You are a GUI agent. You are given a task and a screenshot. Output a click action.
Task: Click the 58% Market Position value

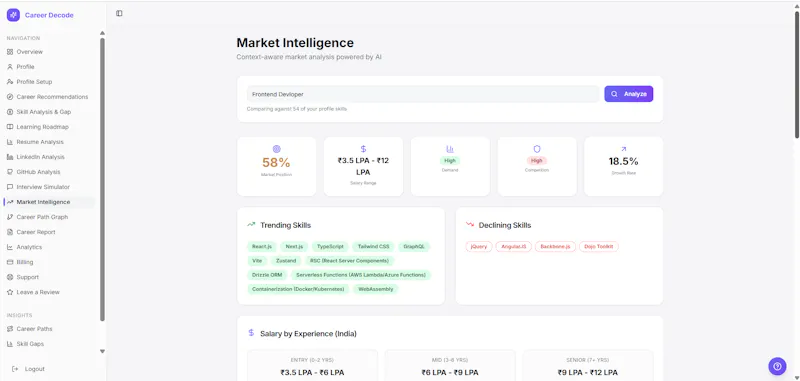click(x=277, y=163)
